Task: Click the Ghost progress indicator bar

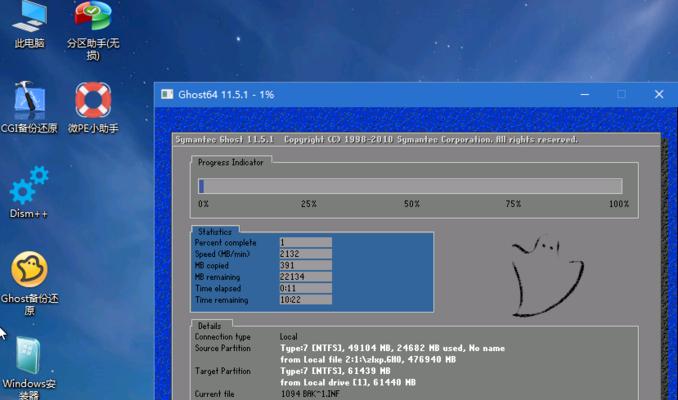Action: coord(410,186)
